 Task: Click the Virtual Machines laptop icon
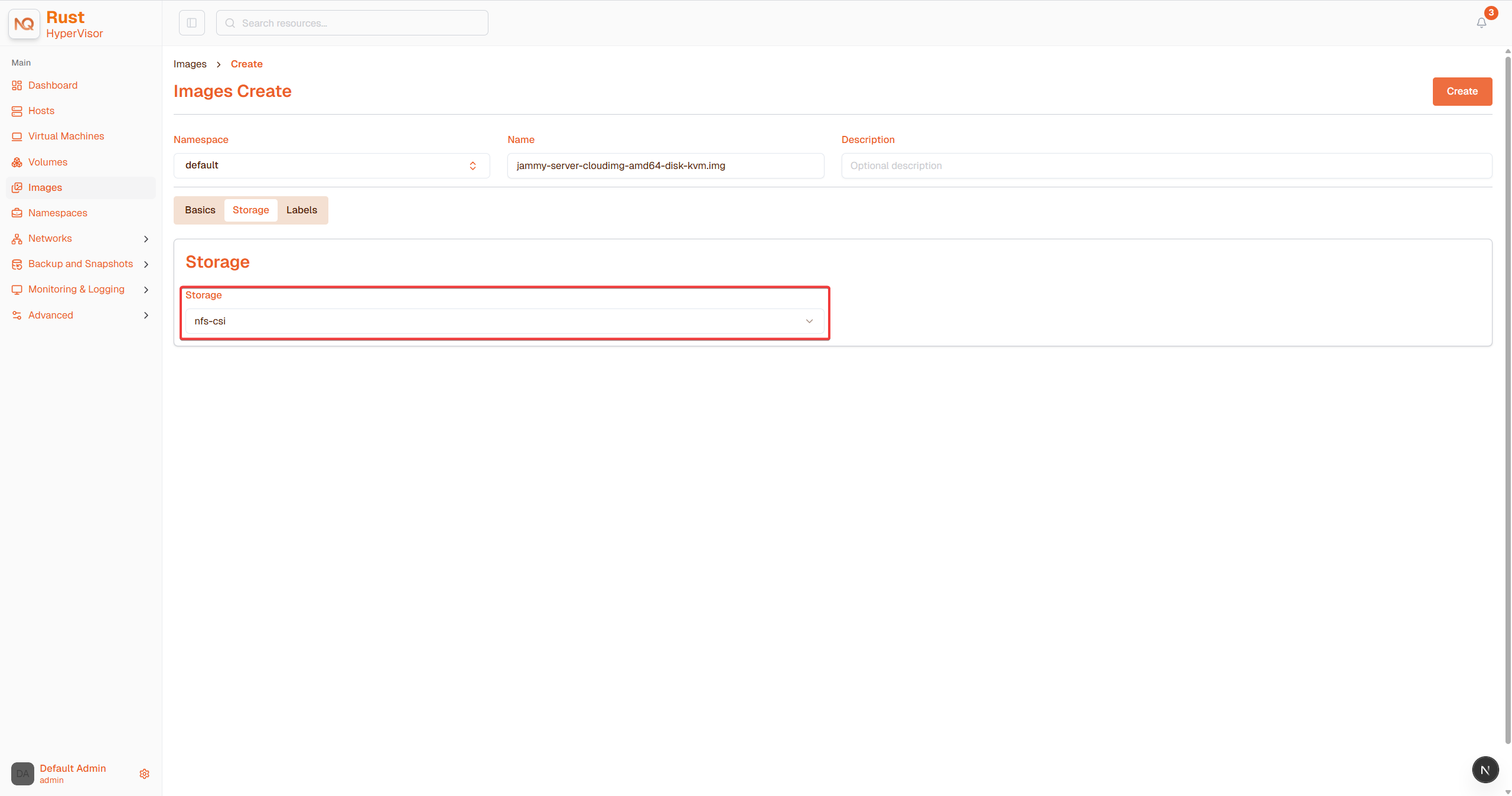(17, 137)
